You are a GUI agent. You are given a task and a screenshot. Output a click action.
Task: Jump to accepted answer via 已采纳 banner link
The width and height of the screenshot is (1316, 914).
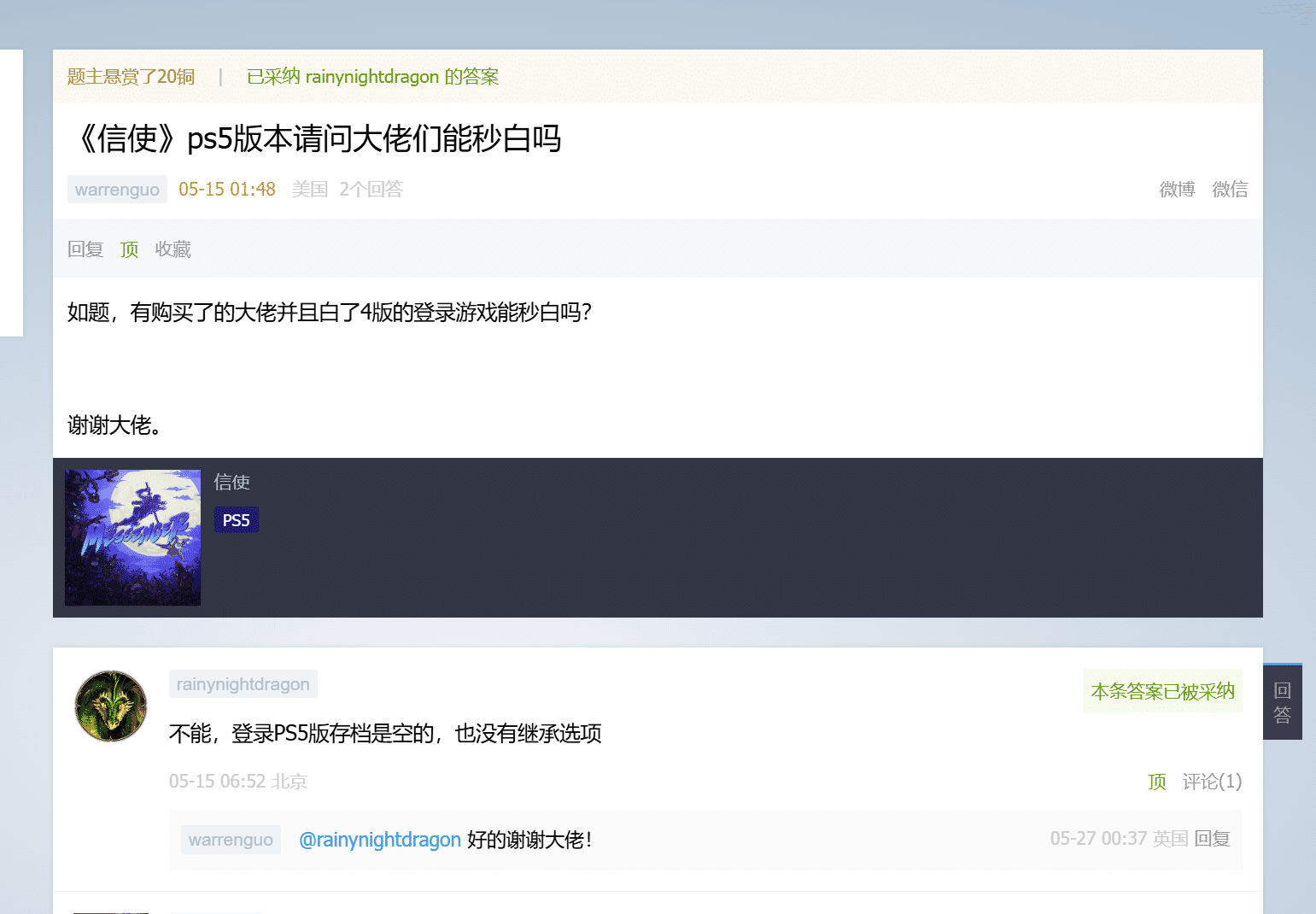(372, 77)
